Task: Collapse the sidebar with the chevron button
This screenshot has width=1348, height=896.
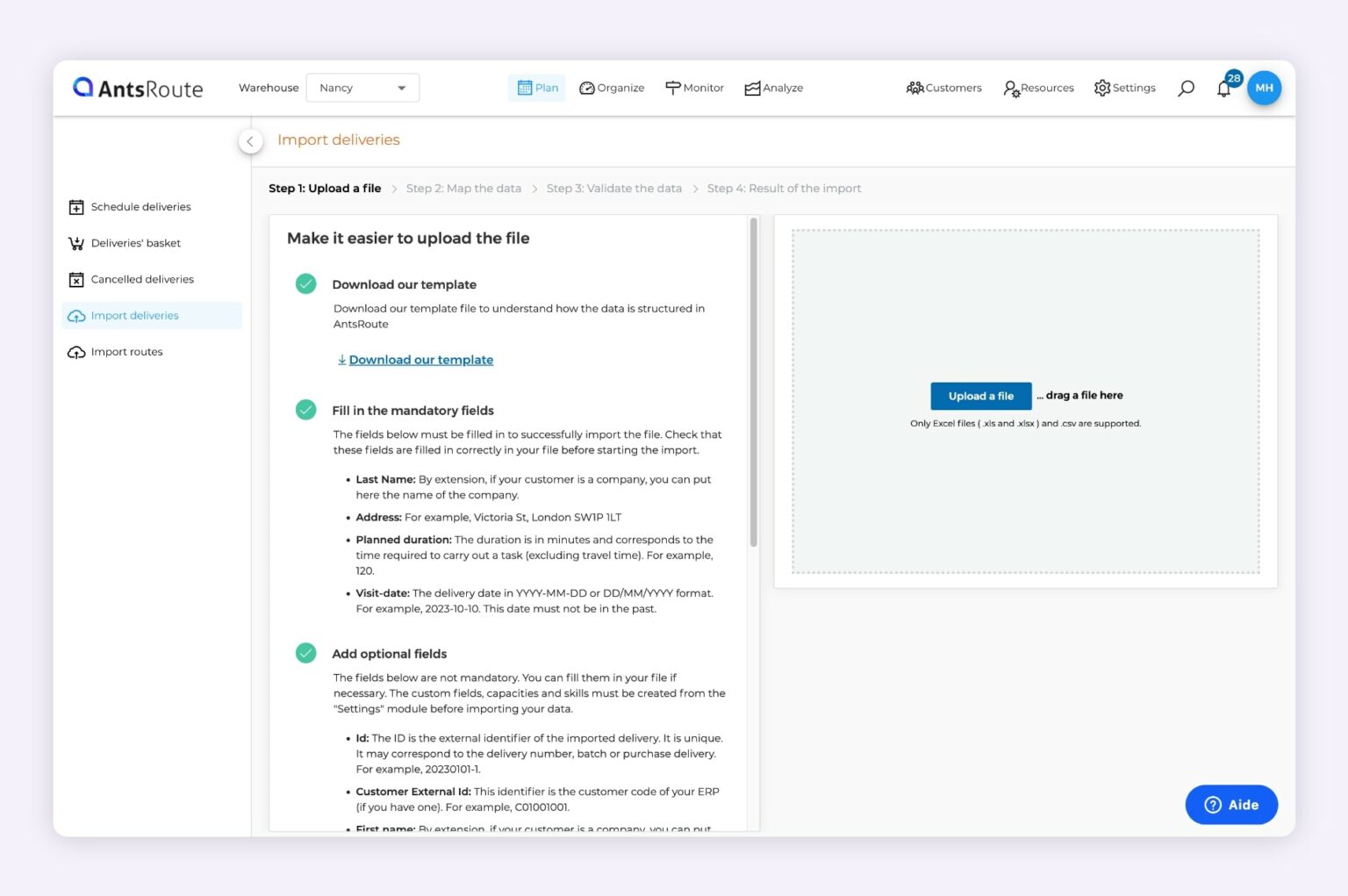Action: pos(250,141)
